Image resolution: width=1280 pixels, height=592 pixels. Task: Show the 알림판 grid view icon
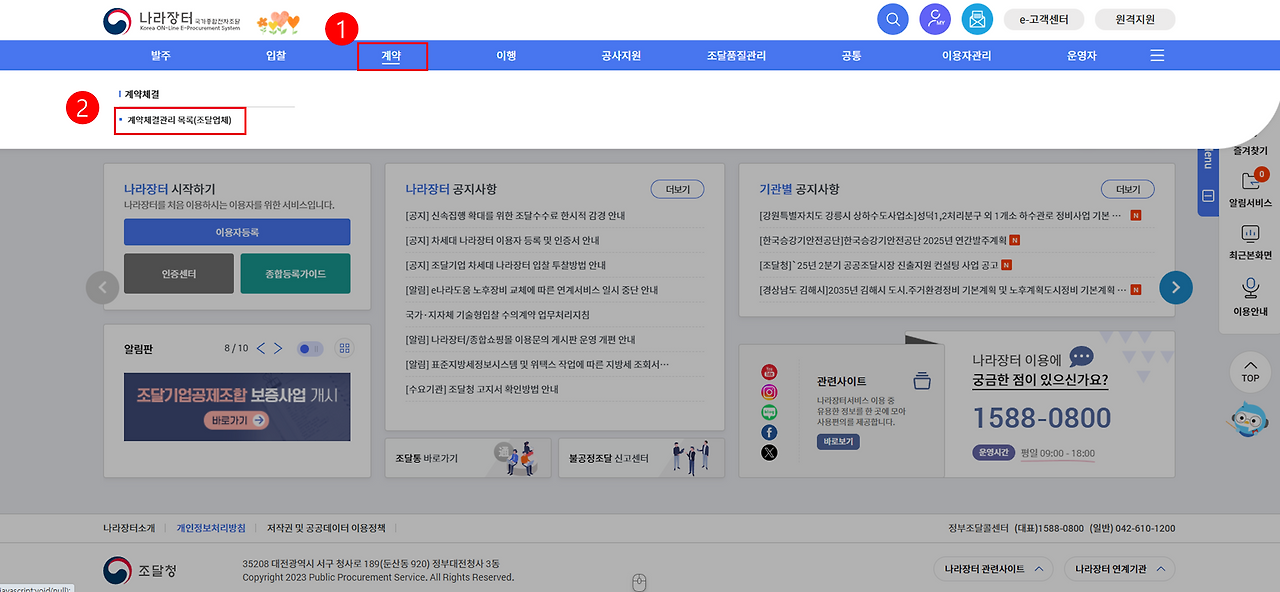[x=345, y=348]
